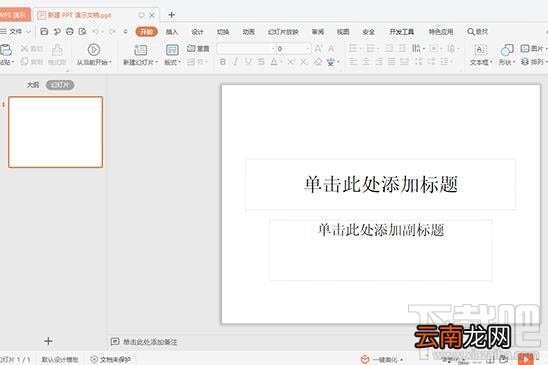Viewport: 548px width, 365px height.
Task: Click the Undo arrow icon
Action: coord(95,31)
